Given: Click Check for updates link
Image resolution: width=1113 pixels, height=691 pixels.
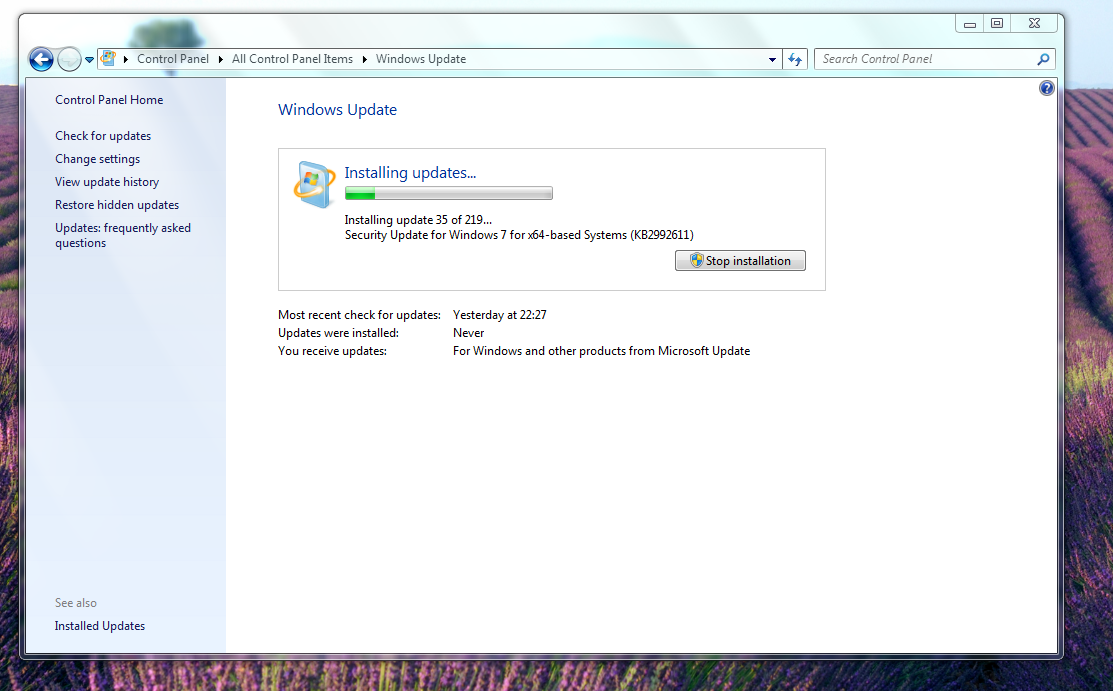Looking at the screenshot, I should [103, 136].
